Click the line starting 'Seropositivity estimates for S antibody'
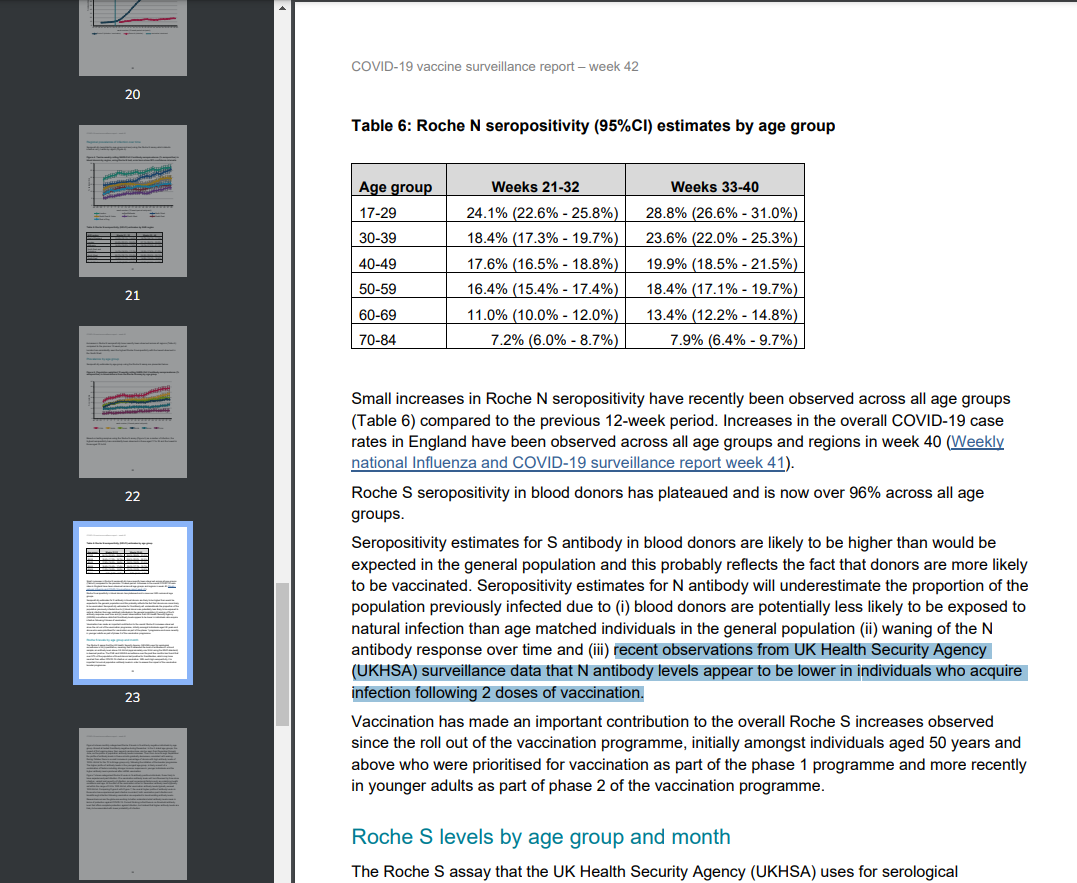This screenshot has height=883, width=1077. click(x=673, y=542)
